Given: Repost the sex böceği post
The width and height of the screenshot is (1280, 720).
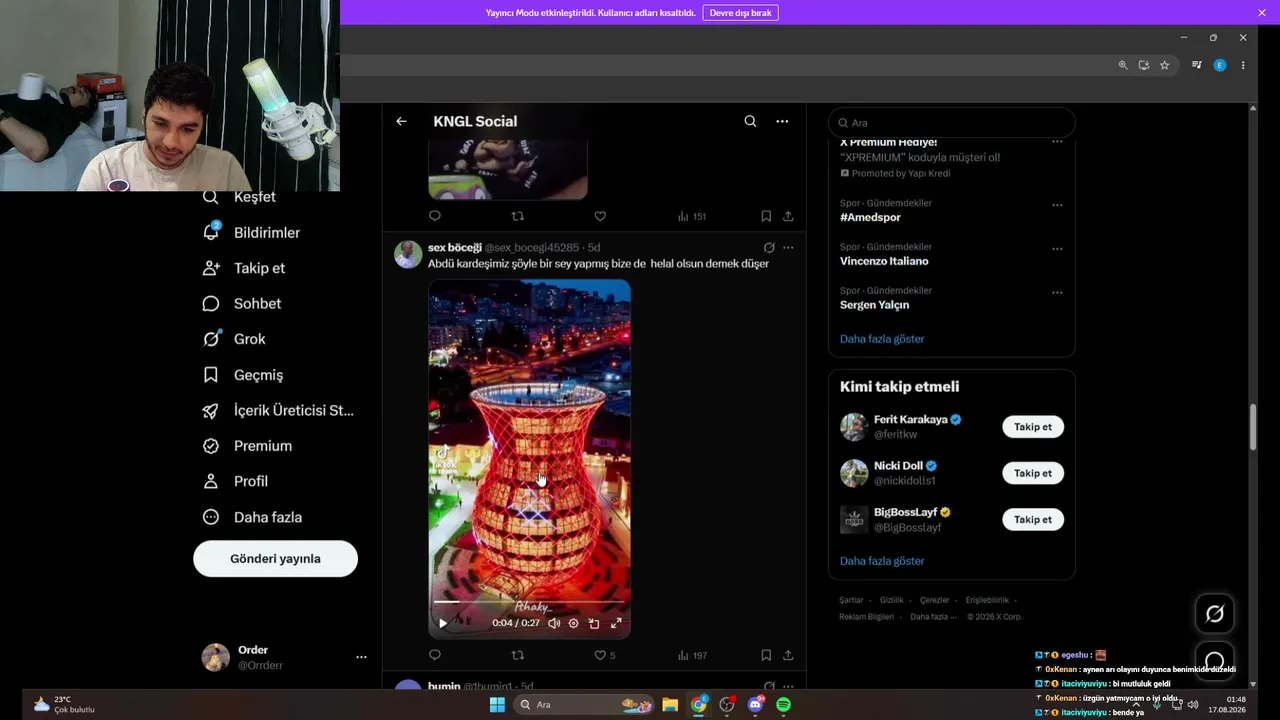Looking at the screenshot, I should click(x=517, y=655).
